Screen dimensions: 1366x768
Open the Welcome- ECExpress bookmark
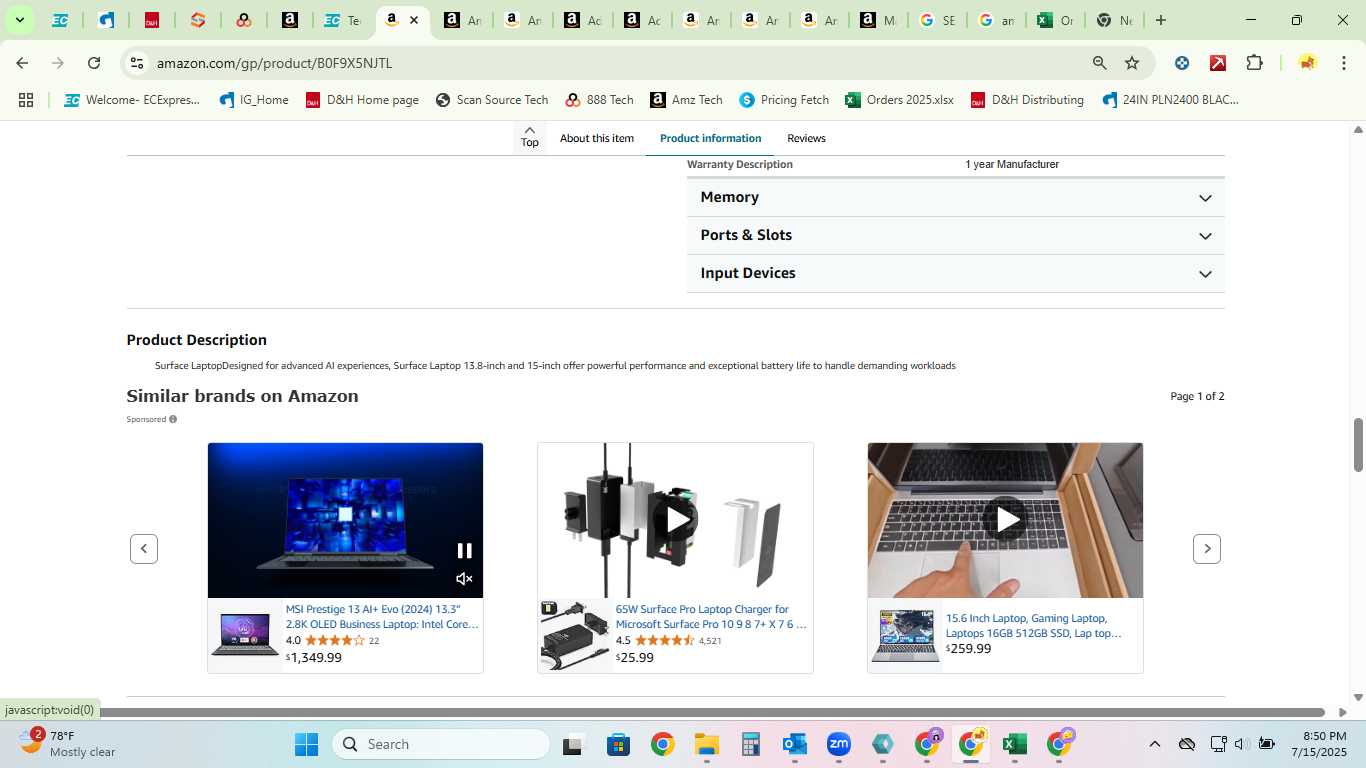click(x=132, y=100)
